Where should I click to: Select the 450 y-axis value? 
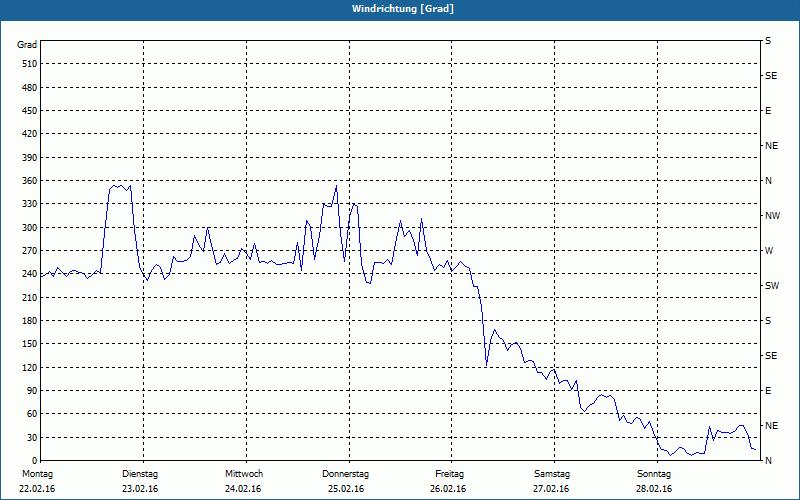[x=30, y=111]
